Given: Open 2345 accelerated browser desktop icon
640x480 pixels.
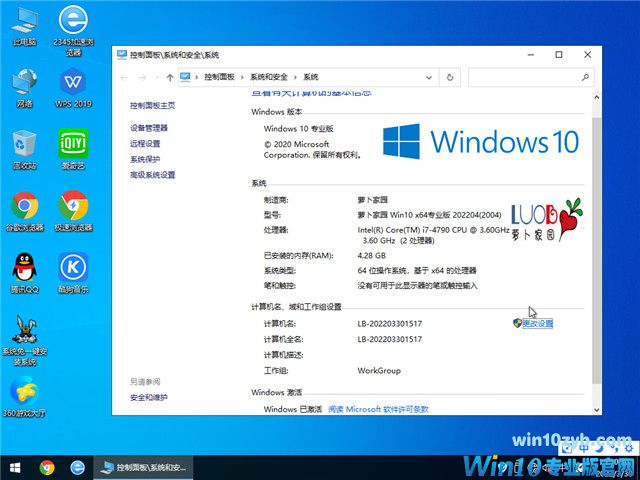Looking at the screenshot, I should (73, 29).
